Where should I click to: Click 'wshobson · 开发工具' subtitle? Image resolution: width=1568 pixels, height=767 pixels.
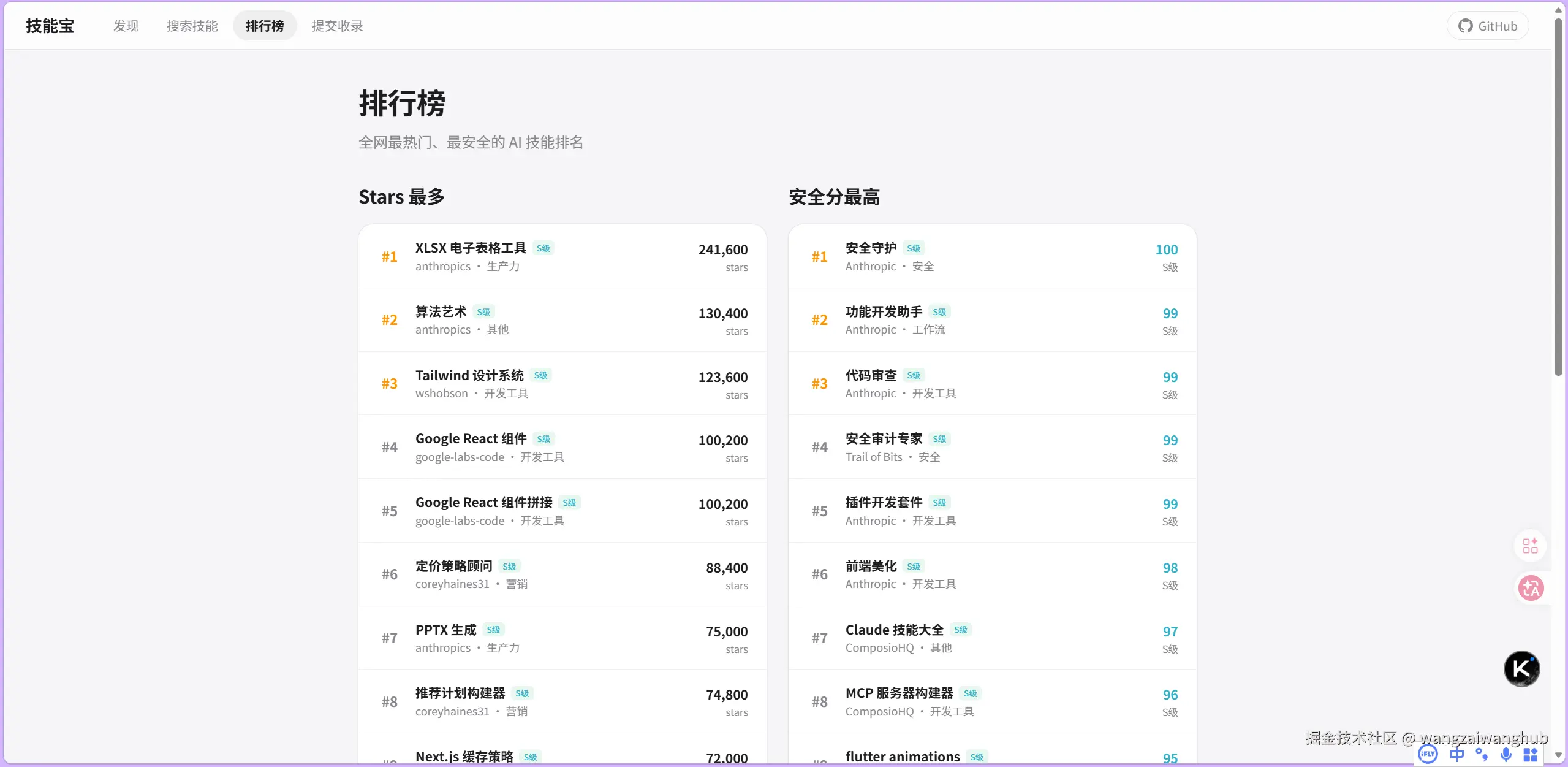coord(472,393)
